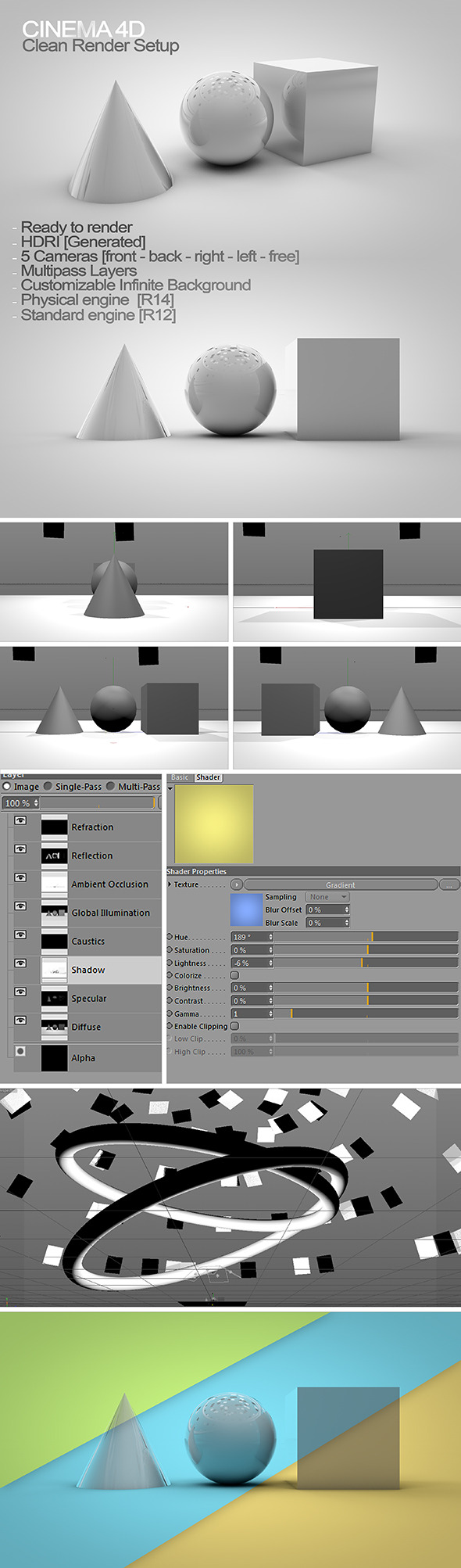
Task: Hide the Specular layer via eye icon
Action: tap(20, 992)
